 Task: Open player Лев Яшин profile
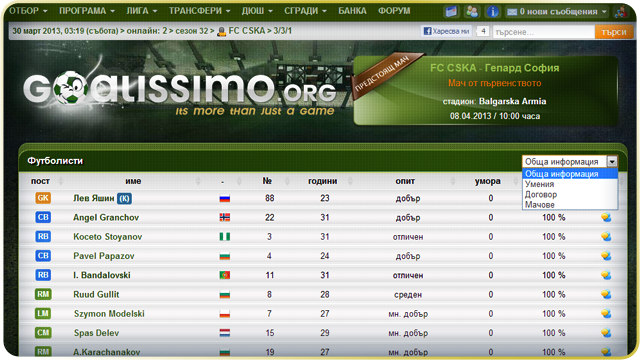(93, 198)
